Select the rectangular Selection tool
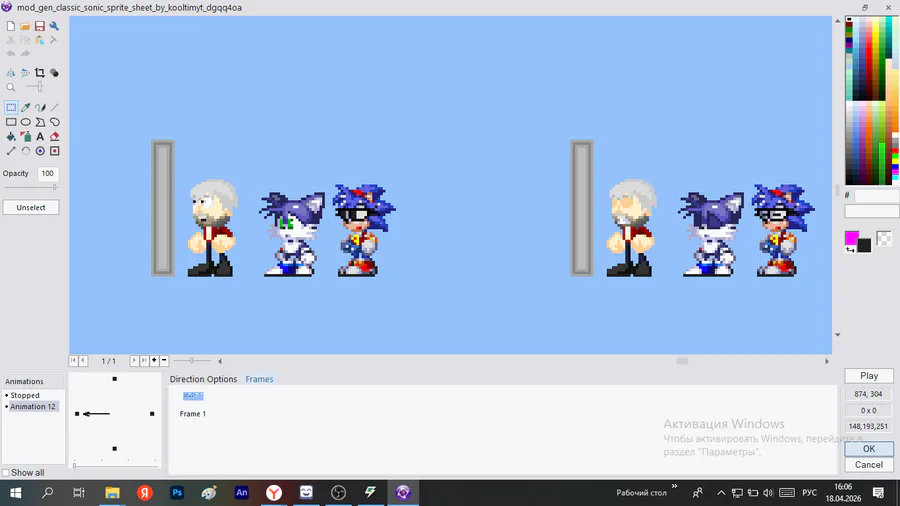The width and height of the screenshot is (900, 506). click(11, 107)
